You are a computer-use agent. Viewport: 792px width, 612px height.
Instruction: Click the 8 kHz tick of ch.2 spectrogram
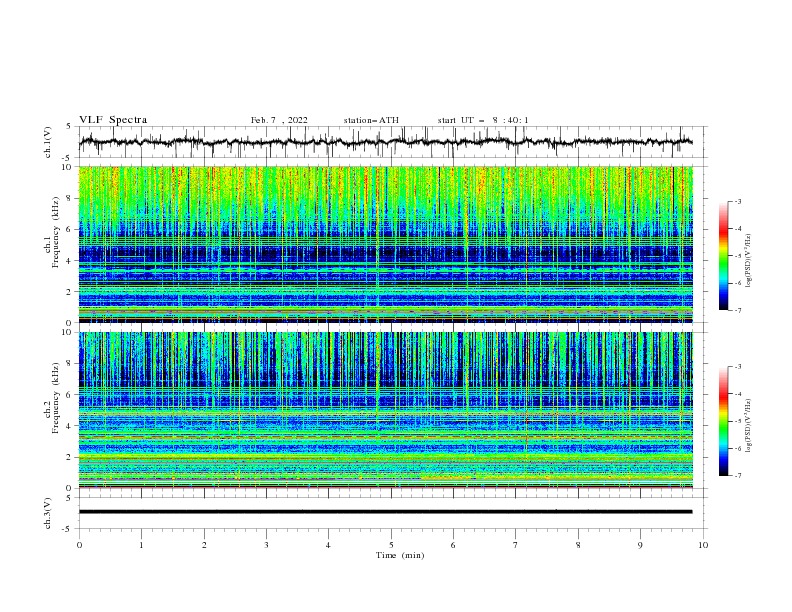(69, 364)
